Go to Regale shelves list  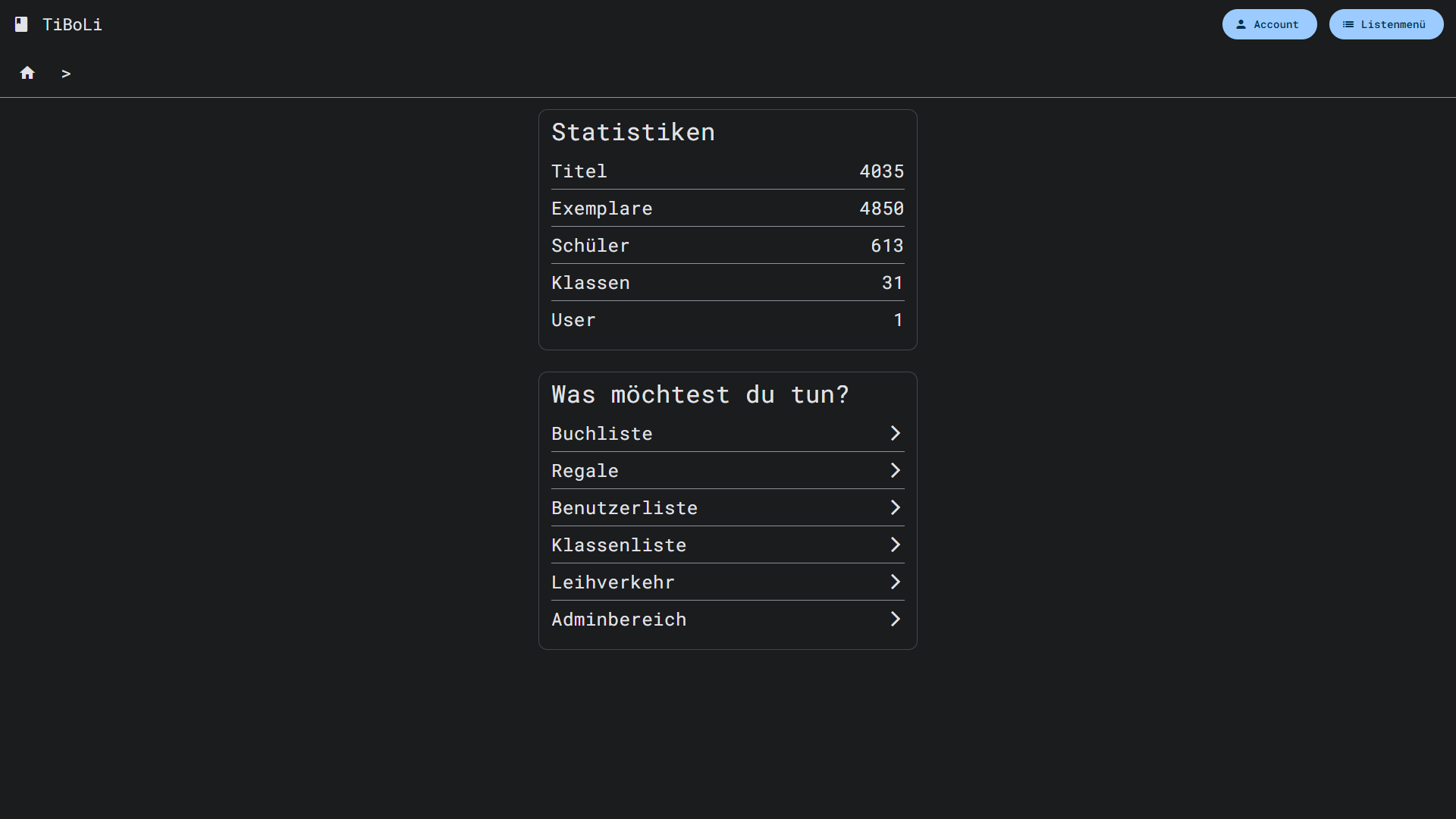tap(585, 471)
